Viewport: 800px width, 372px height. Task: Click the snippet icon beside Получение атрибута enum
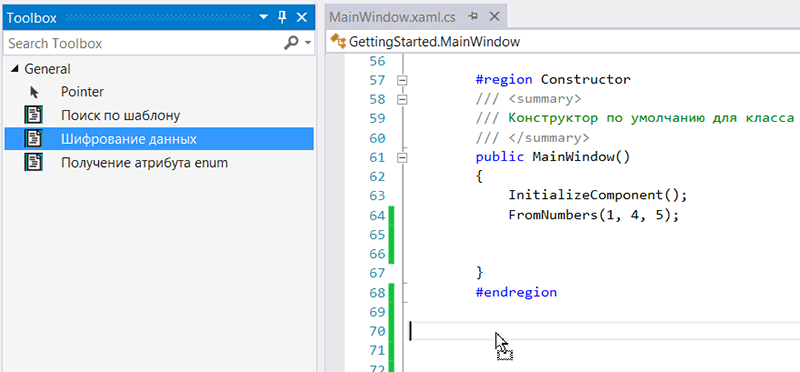(34, 163)
